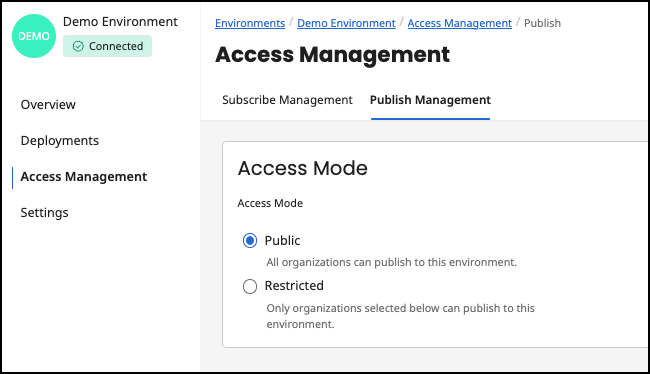650x374 pixels.
Task: Select the Restricted access mode radio button
Action: [250, 286]
